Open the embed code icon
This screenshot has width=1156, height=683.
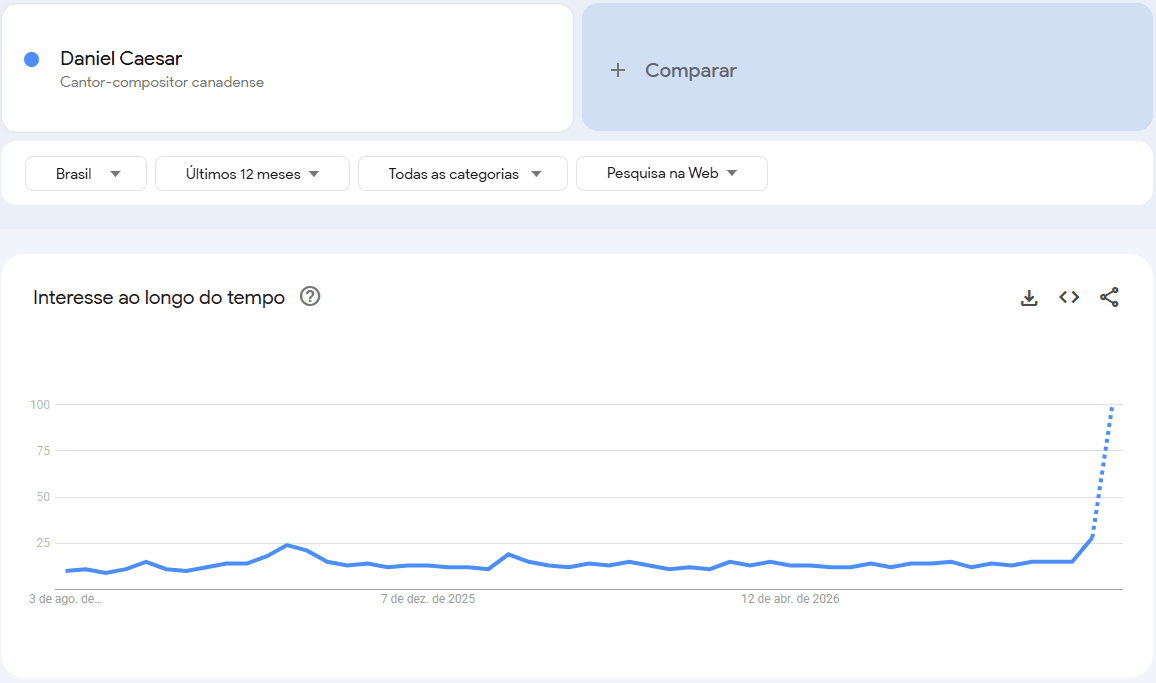[1069, 297]
